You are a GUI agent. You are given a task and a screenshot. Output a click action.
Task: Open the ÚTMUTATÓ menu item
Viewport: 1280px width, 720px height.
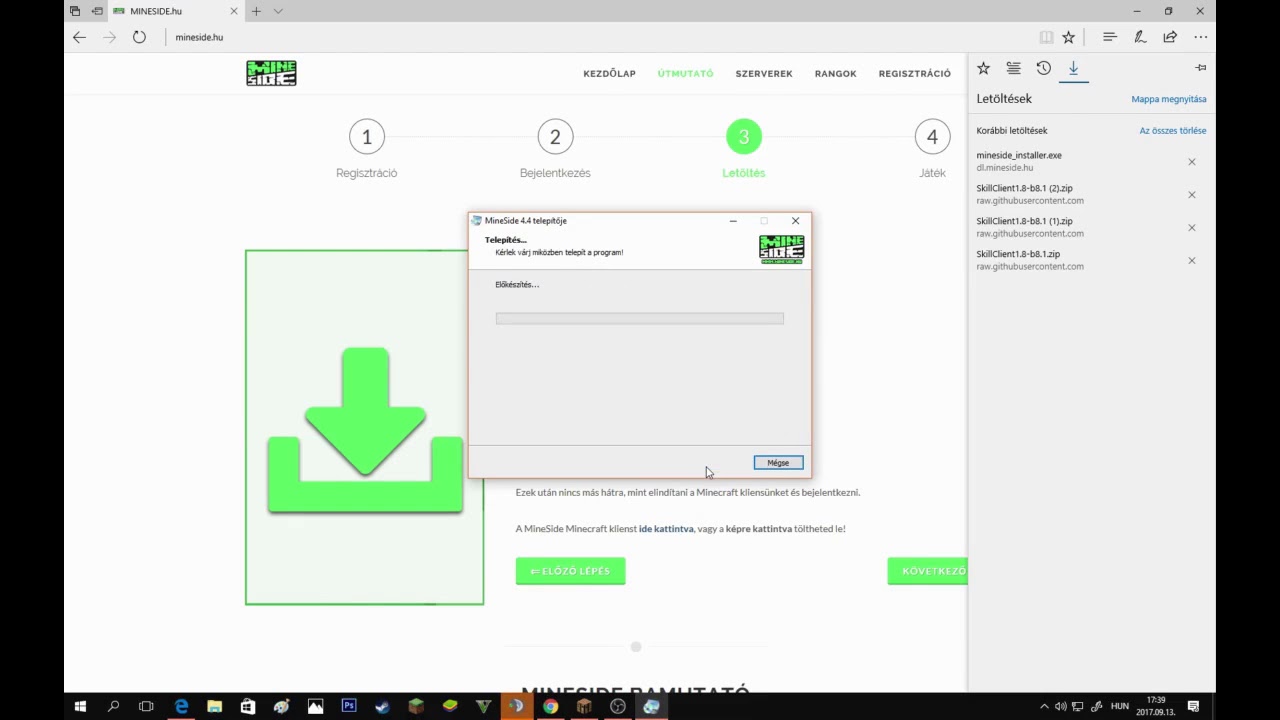[685, 73]
